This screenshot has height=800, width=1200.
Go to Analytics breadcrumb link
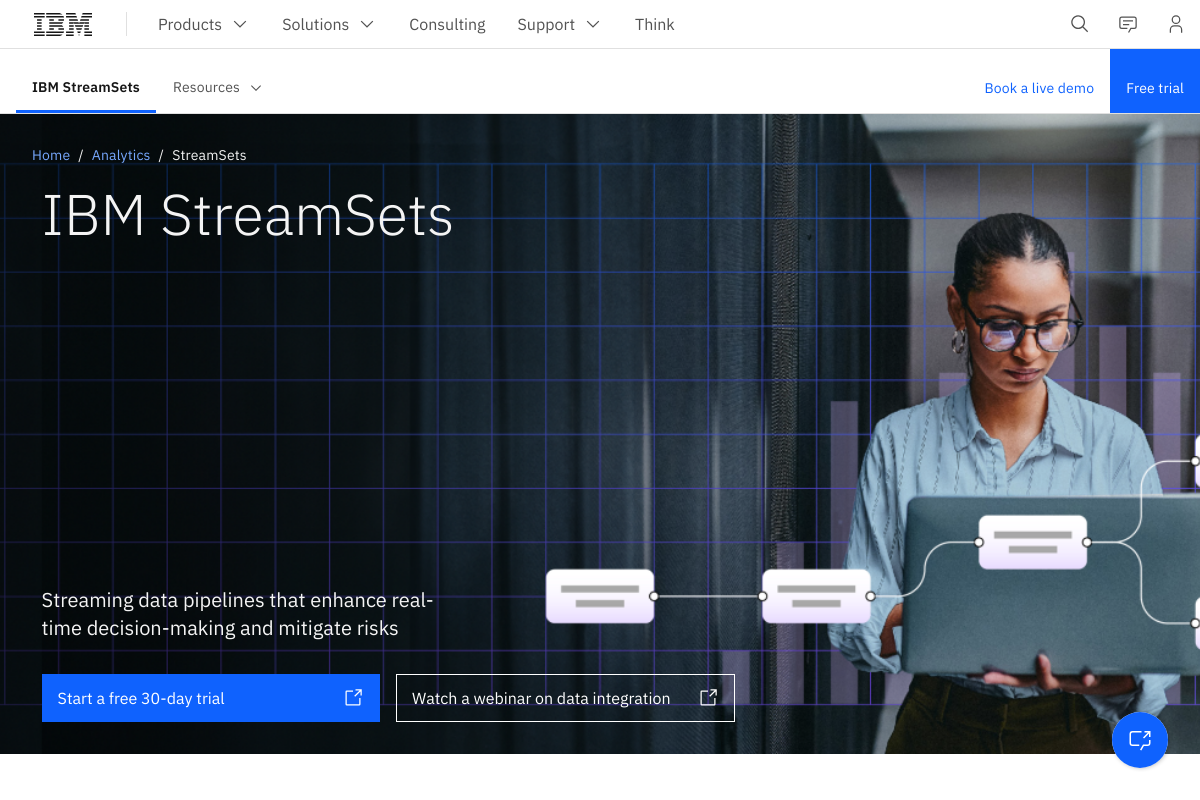click(121, 155)
